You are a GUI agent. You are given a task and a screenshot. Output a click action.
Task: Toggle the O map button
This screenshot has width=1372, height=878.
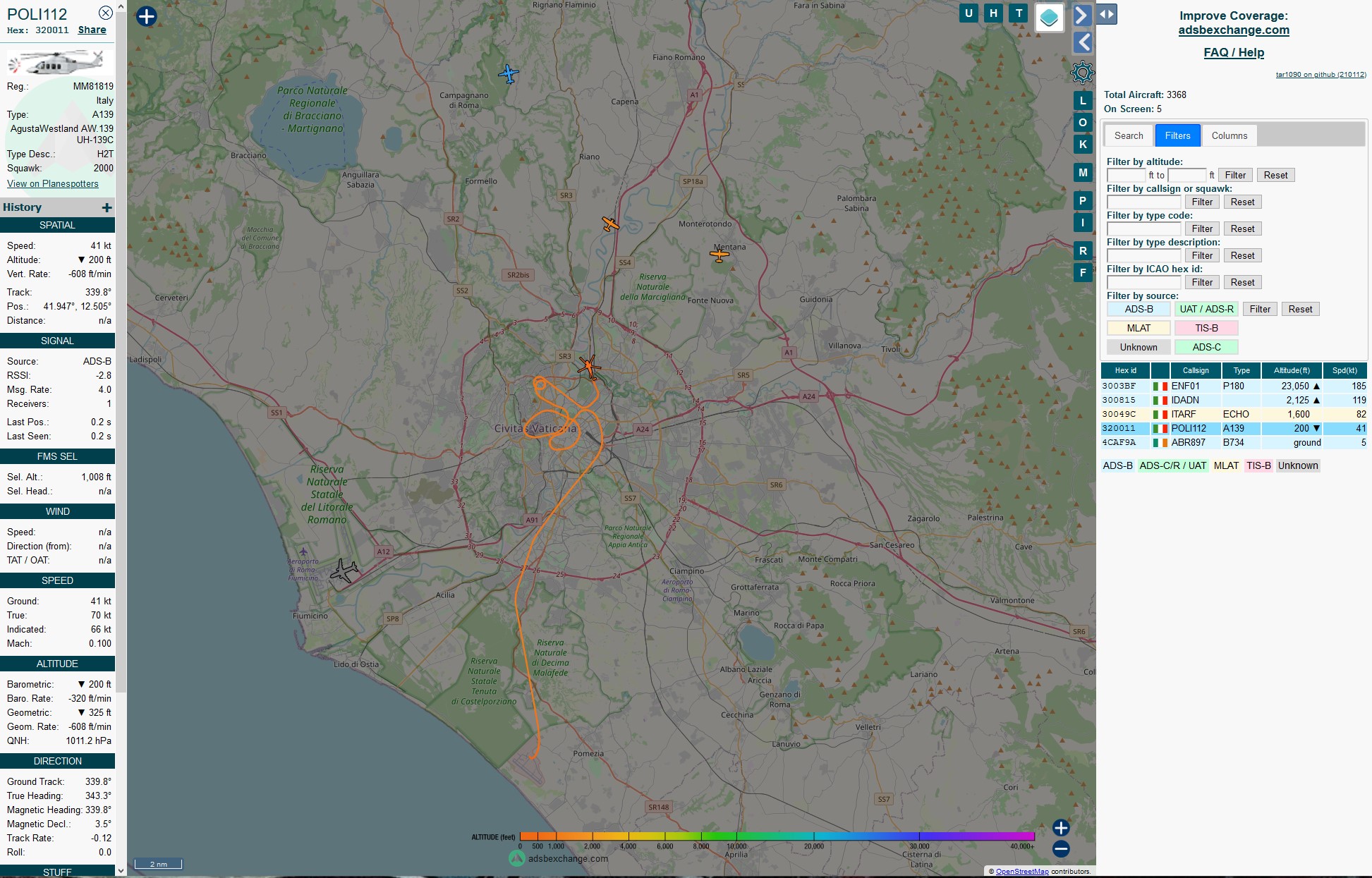point(1083,123)
